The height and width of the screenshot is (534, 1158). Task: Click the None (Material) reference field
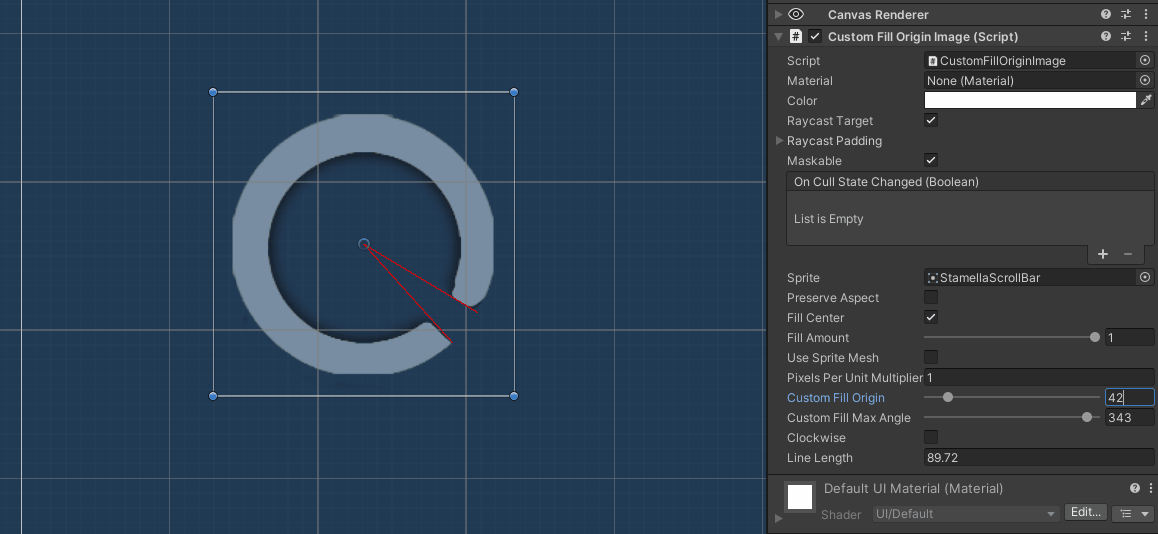tap(1030, 81)
